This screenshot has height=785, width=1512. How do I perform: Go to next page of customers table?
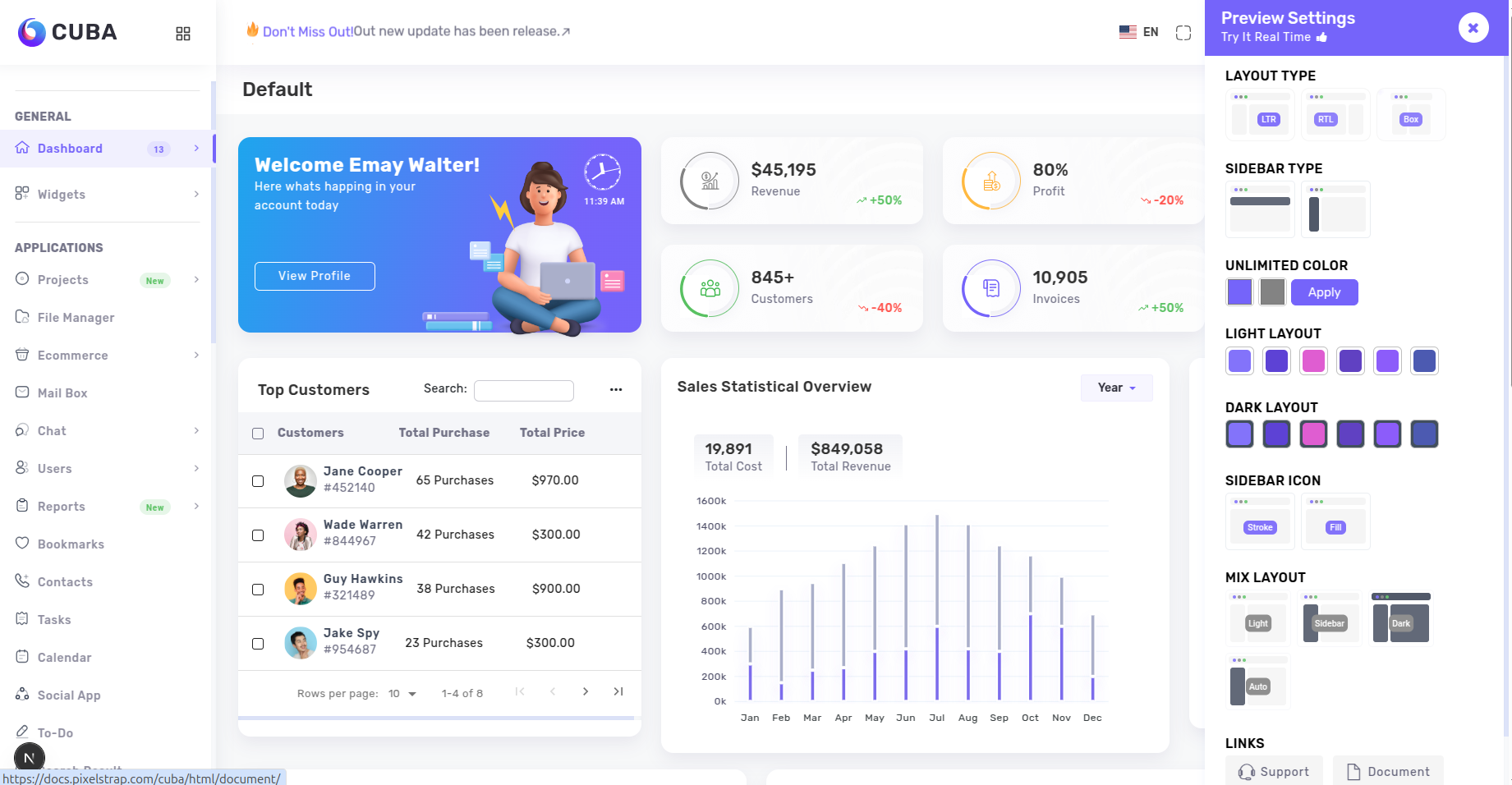586,692
